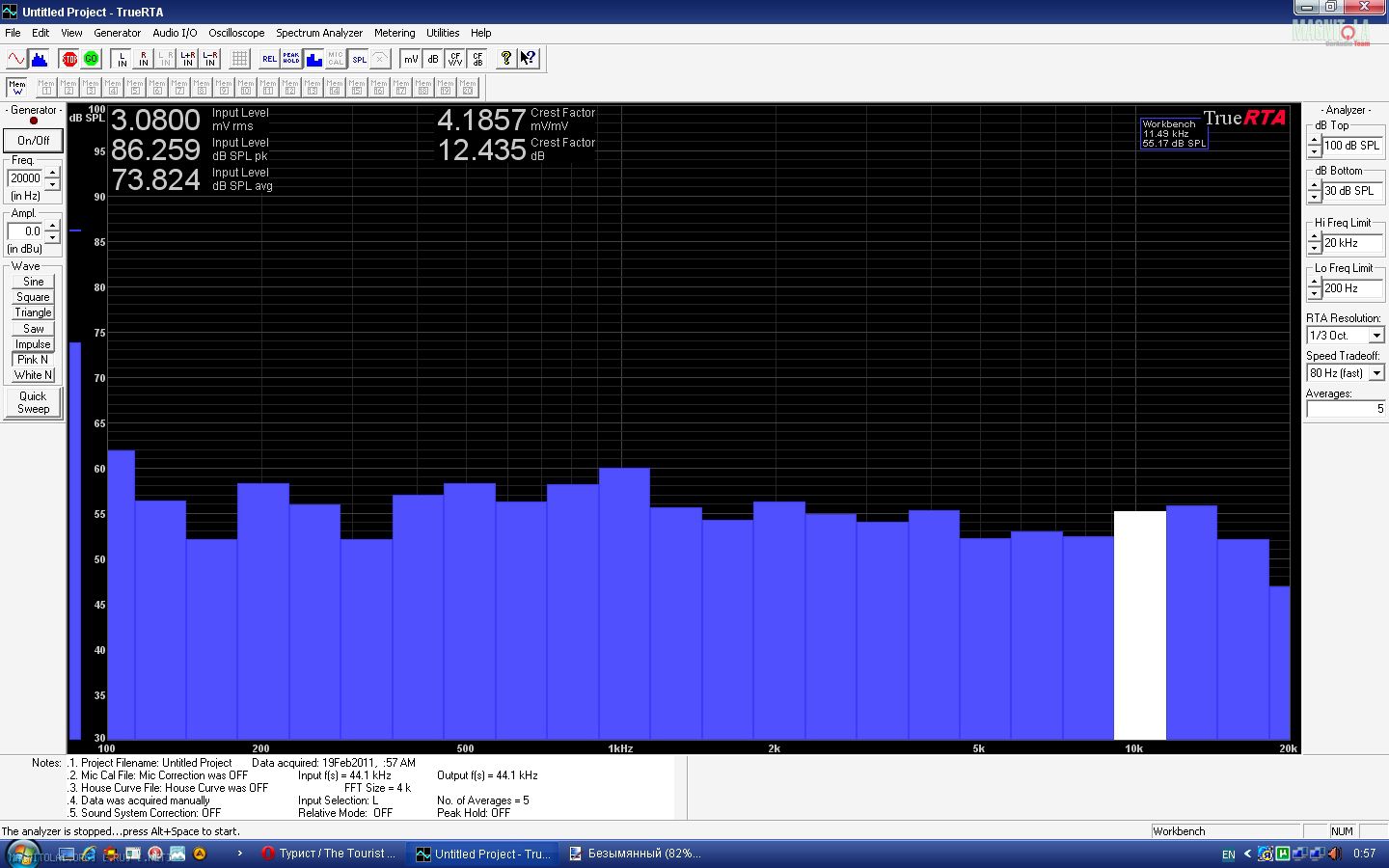Open the Speed Tradeoff dropdown
Image resolution: width=1389 pixels, height=868 pixels.
click(x=1376, y=373)
